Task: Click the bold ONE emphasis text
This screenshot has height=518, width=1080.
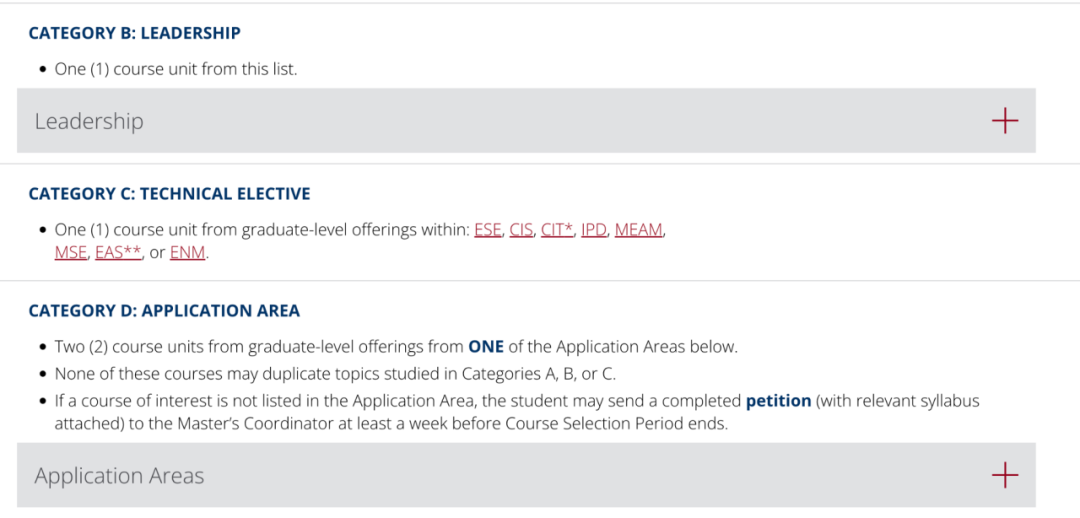Action: point(486,346)
